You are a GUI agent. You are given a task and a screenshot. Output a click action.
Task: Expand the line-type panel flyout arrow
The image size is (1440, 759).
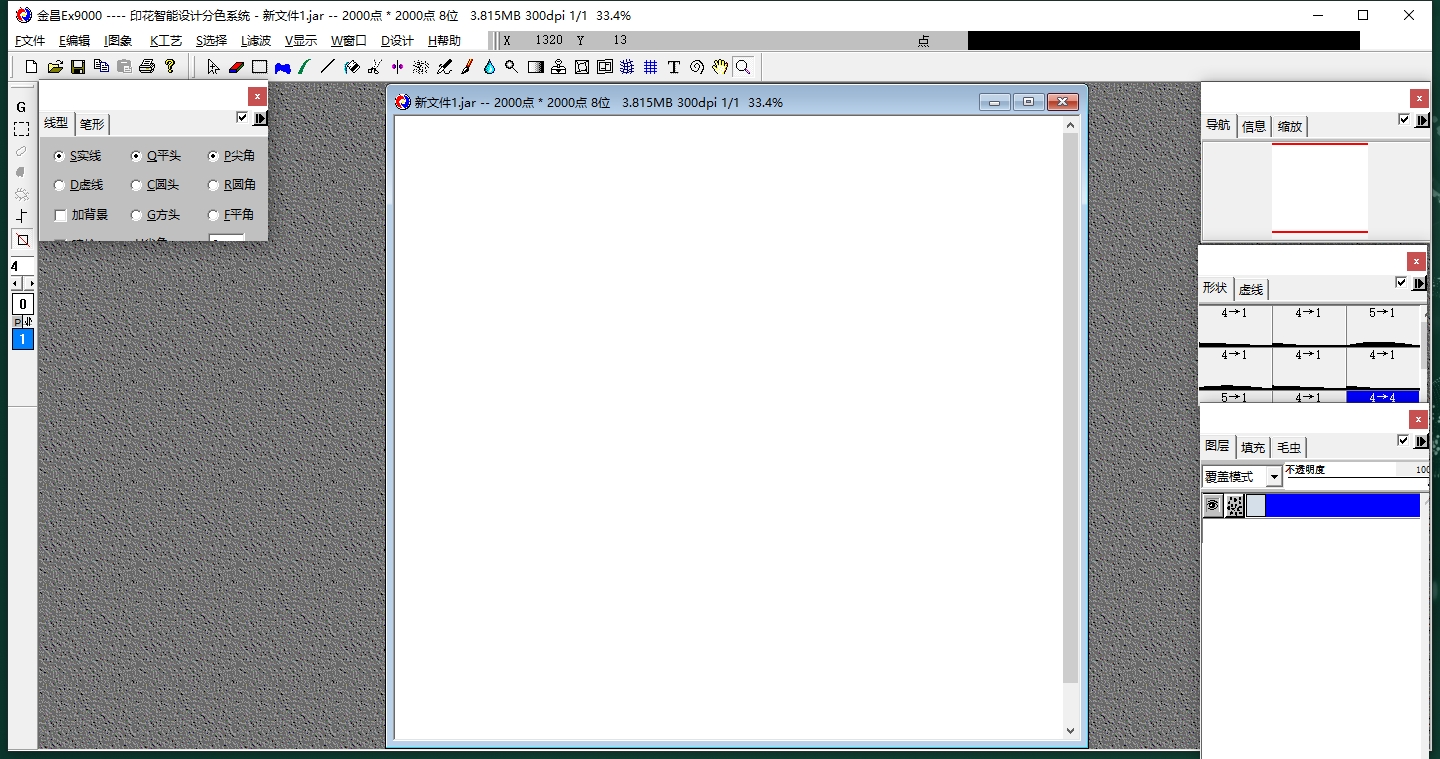[x=260, y=119]
